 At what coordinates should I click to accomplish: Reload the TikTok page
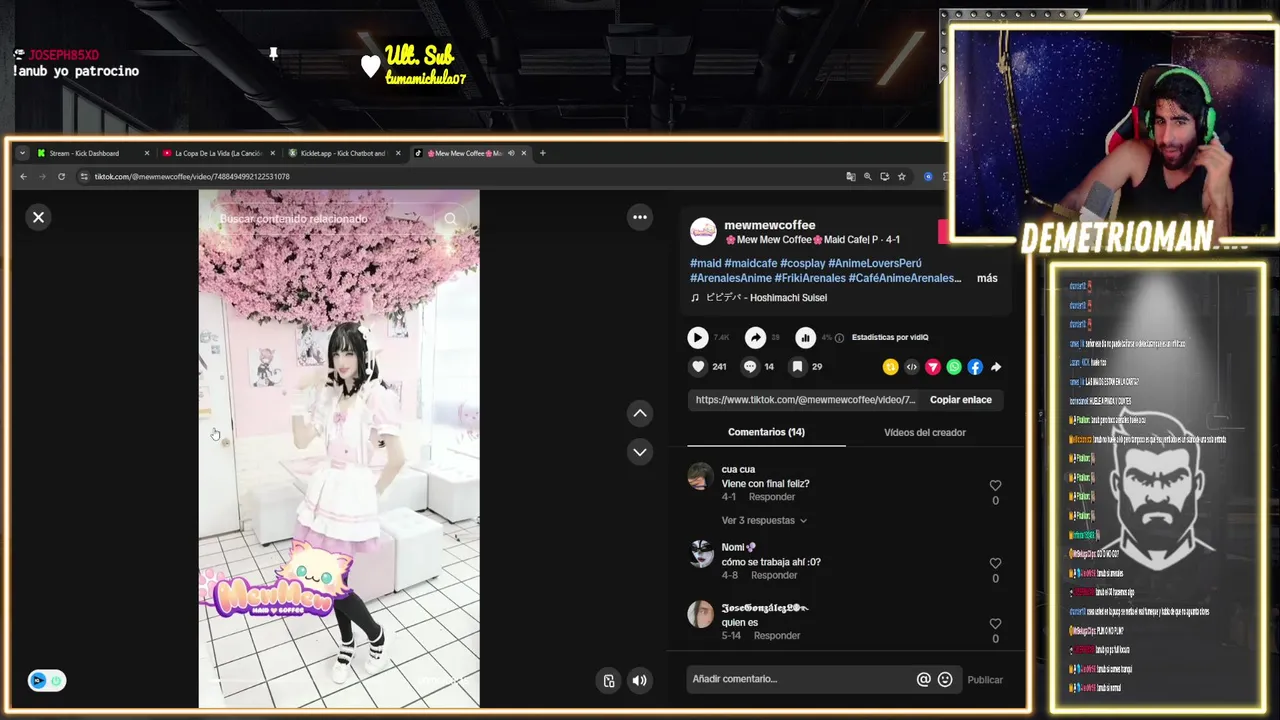(x=61, y=177)
